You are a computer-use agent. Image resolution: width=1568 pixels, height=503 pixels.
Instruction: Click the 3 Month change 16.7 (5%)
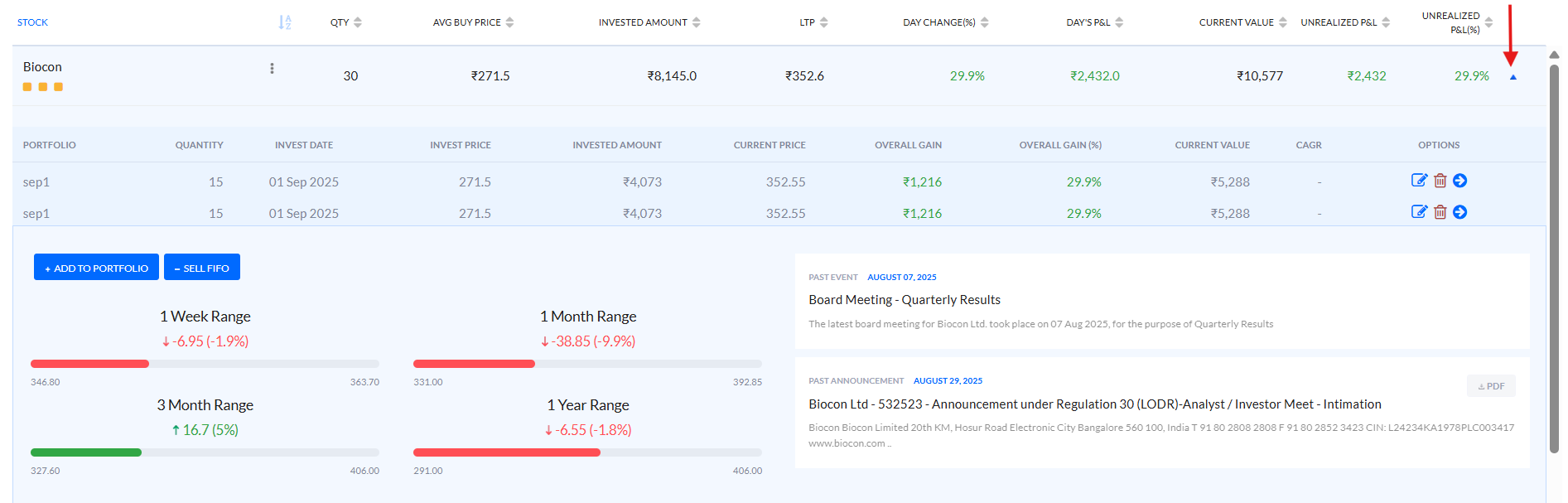point(205,430)
